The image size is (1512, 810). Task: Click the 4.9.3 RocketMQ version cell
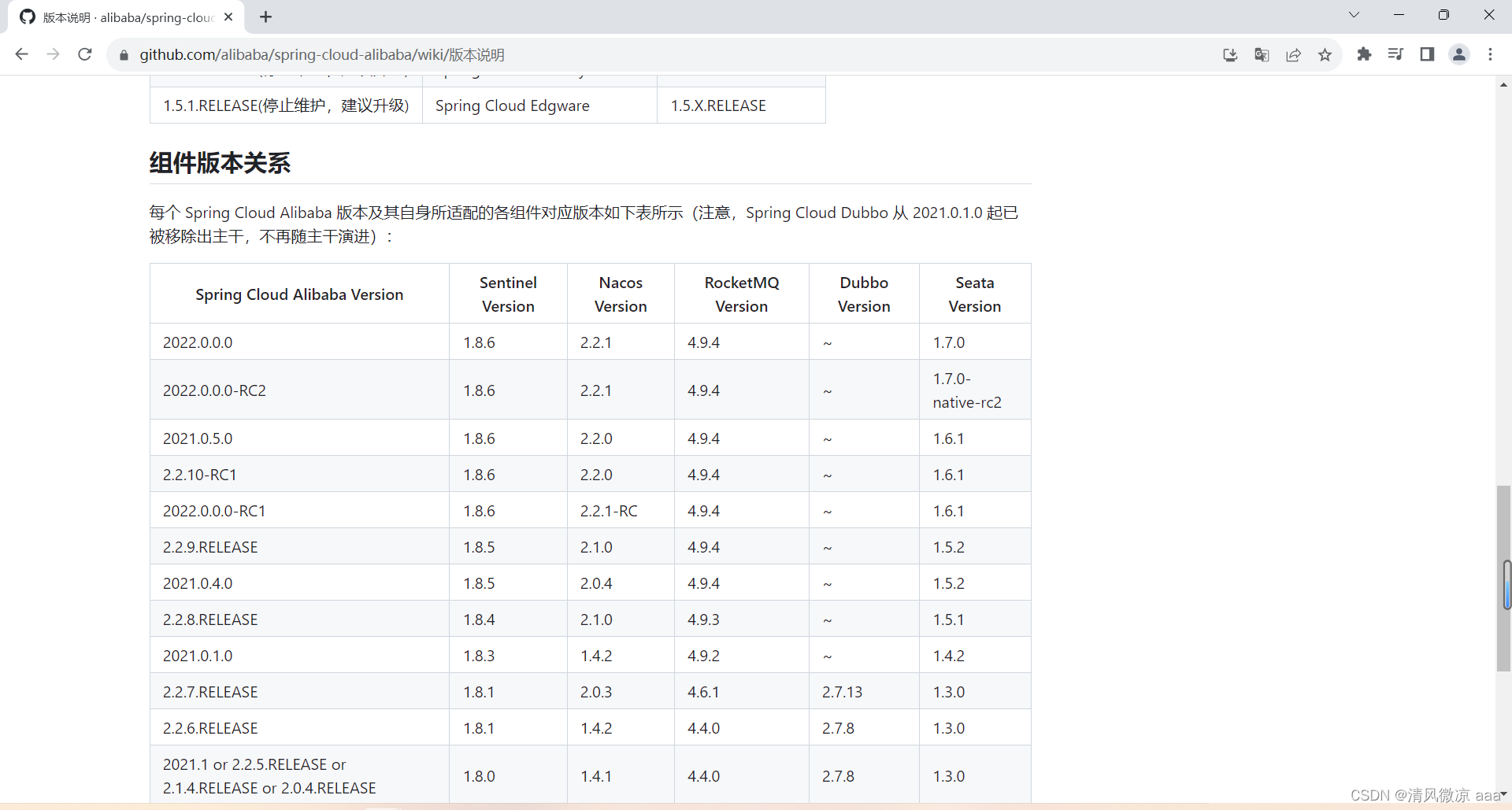pyautogui.click(x=742, y=620)
